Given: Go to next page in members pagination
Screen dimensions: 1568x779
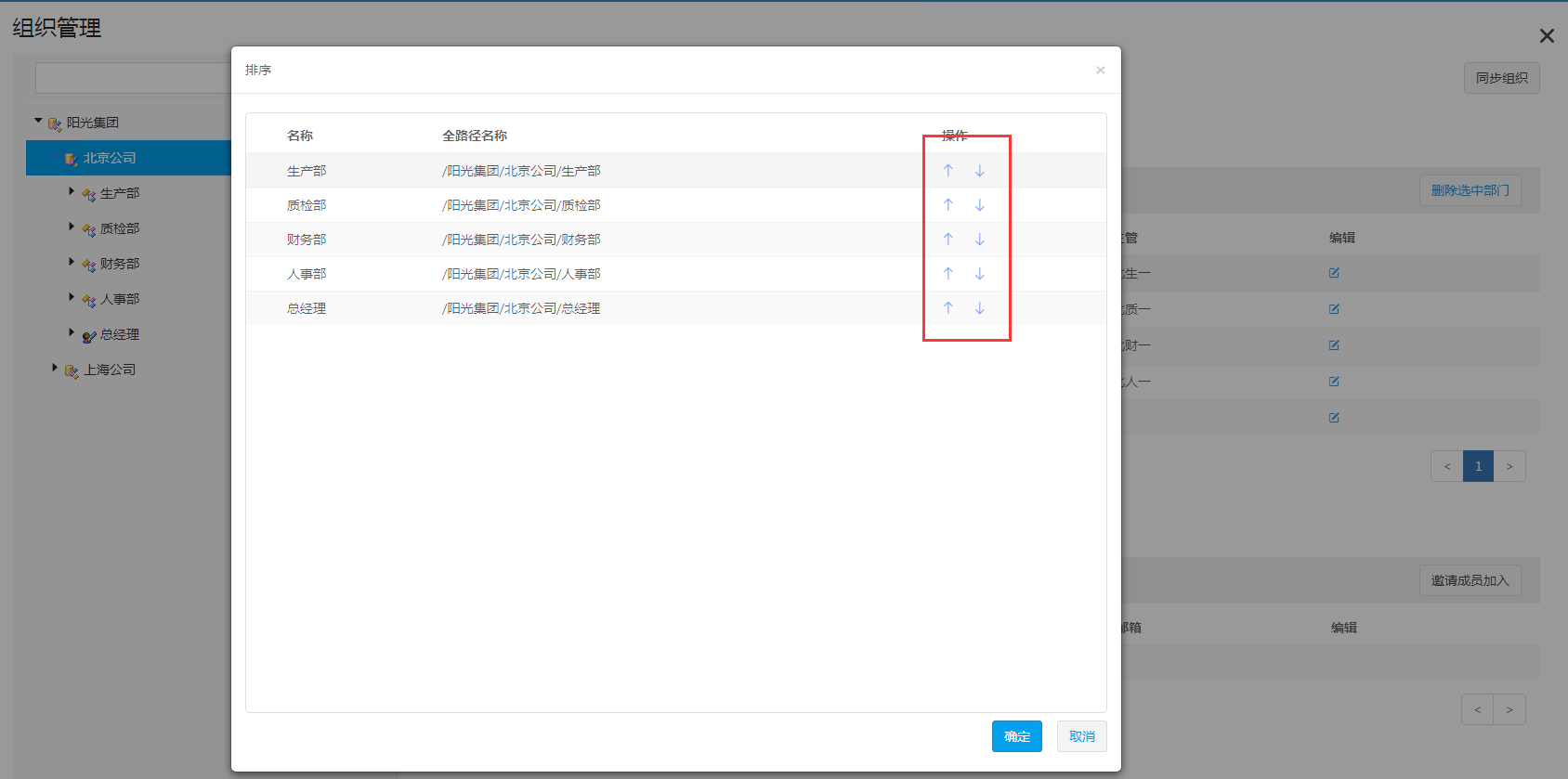Looking at the screenshot, I should pos(1509,709).
